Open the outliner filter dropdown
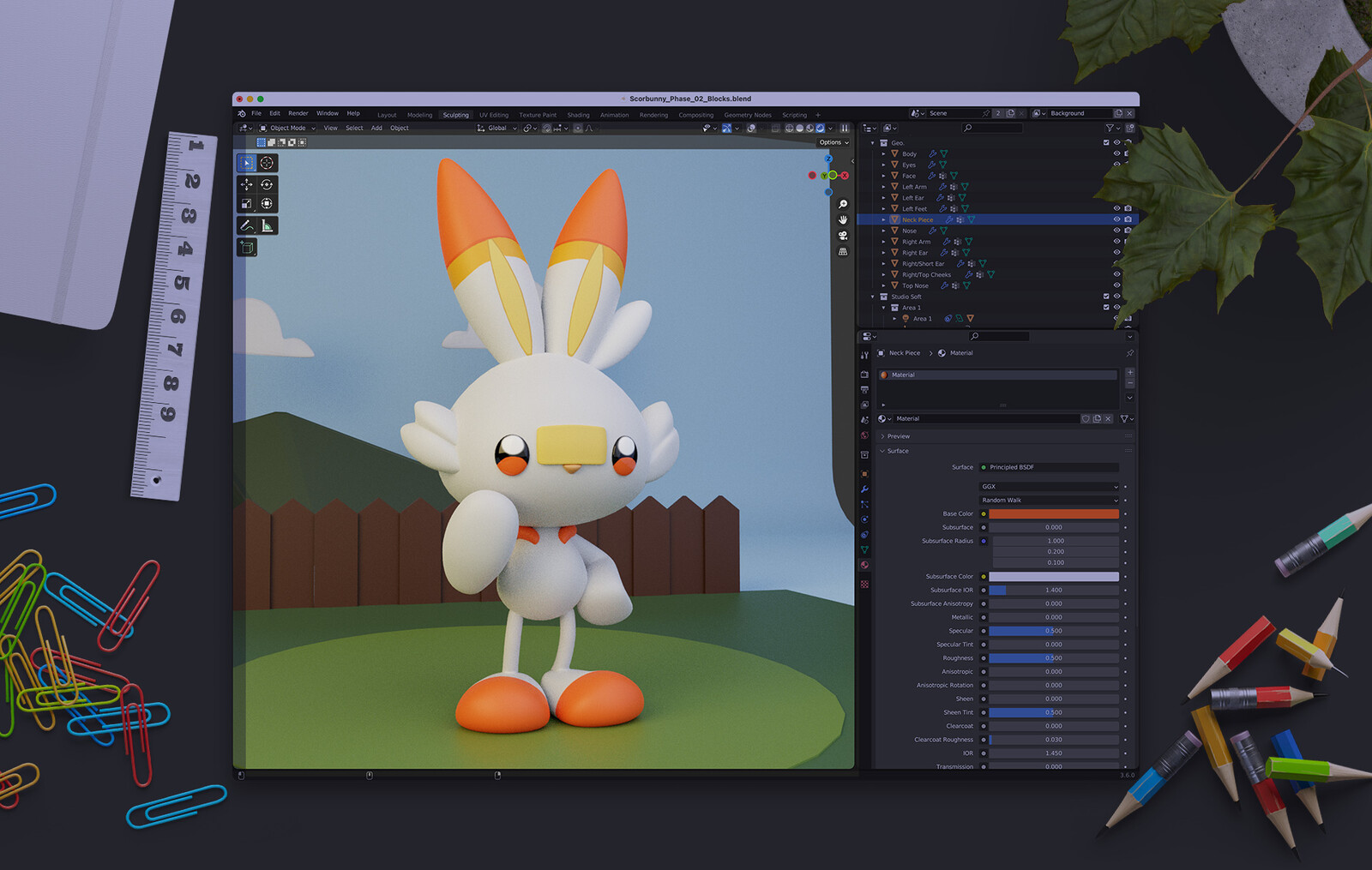1372x870 pixels. 1112,128
